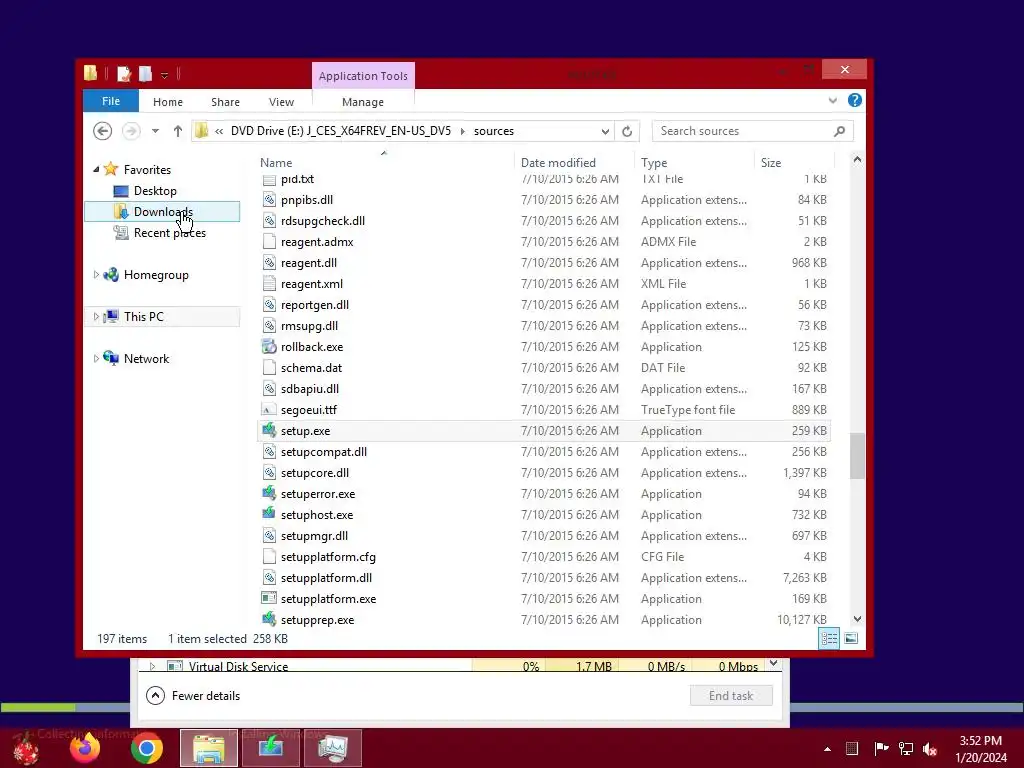The image size is (1024, 768).
Task: Sort by Date modified column header
Action: [x=558, y=163]
